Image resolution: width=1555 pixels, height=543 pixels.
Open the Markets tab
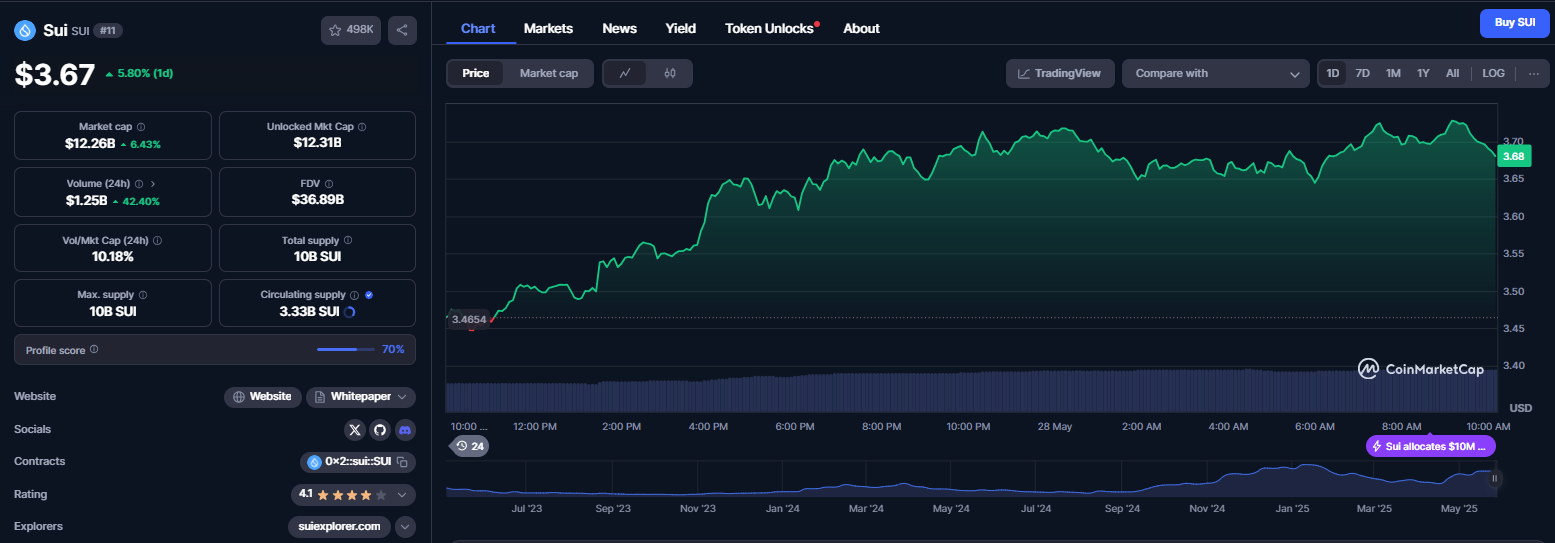point(548,28)
